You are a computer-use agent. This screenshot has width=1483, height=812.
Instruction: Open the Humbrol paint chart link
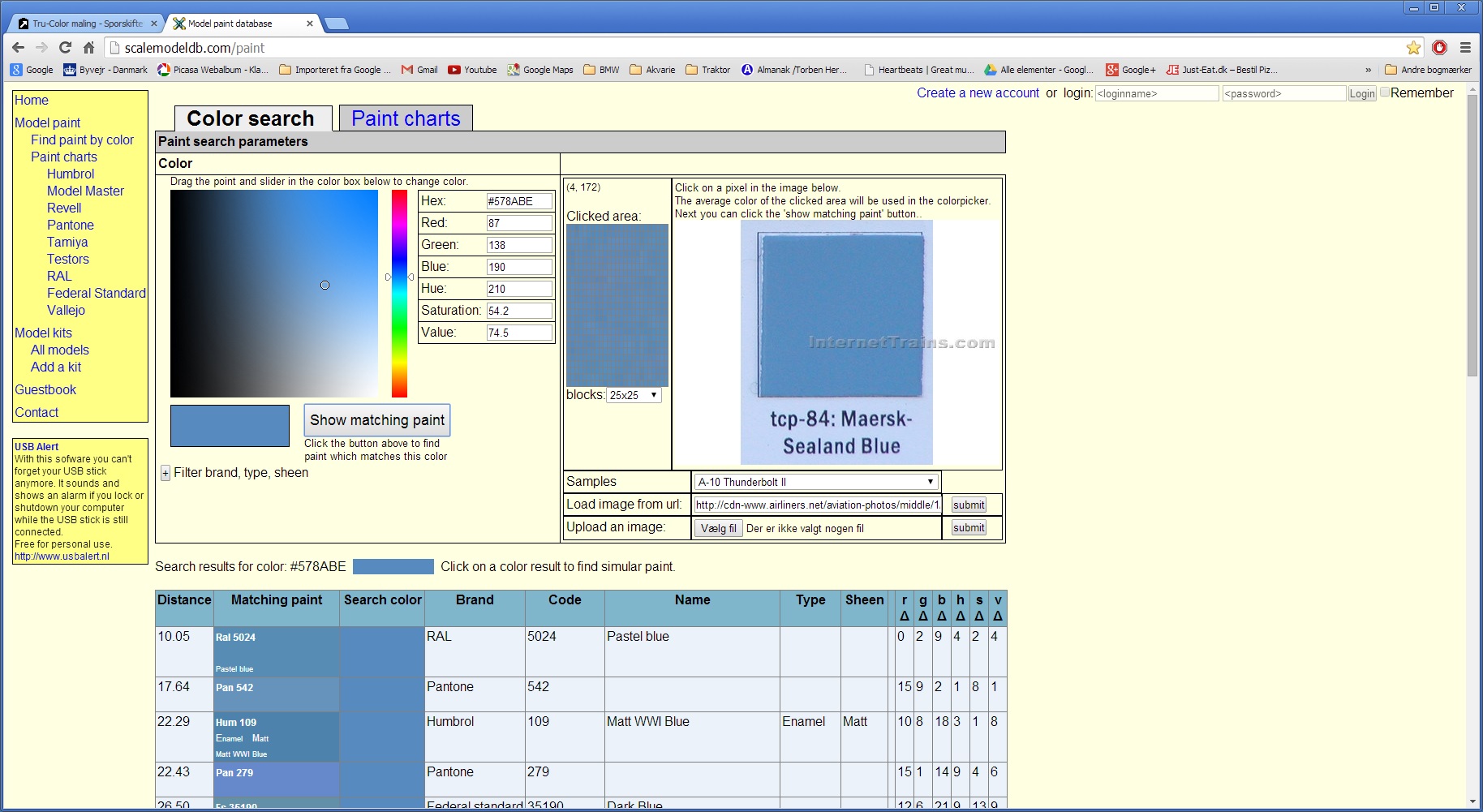click(x=71, y=174)
